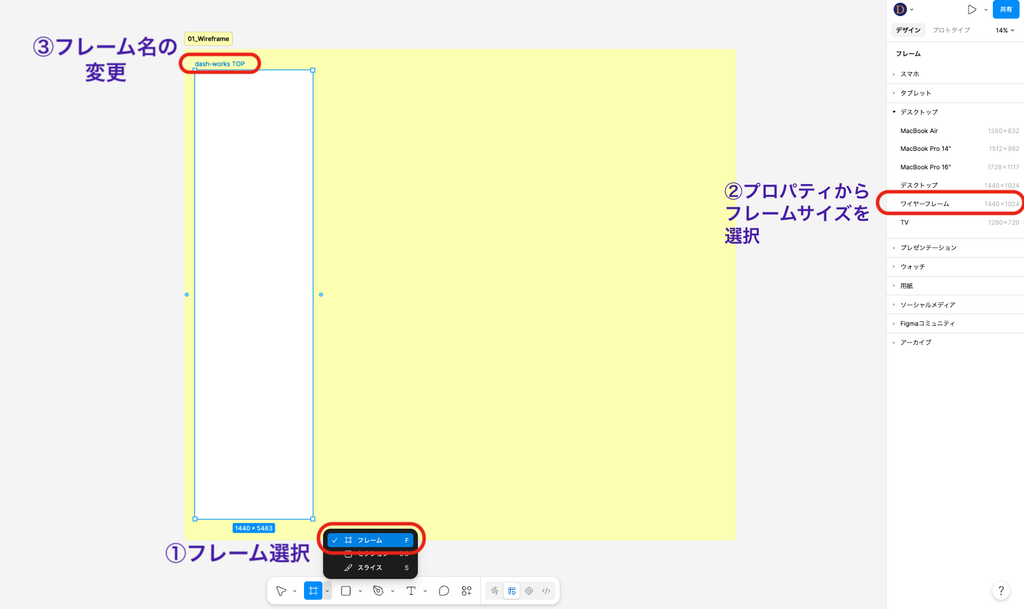1024x609 pixels.
Task: Click the dash-works TOP frame label
Action: click(x=219, y=63)
